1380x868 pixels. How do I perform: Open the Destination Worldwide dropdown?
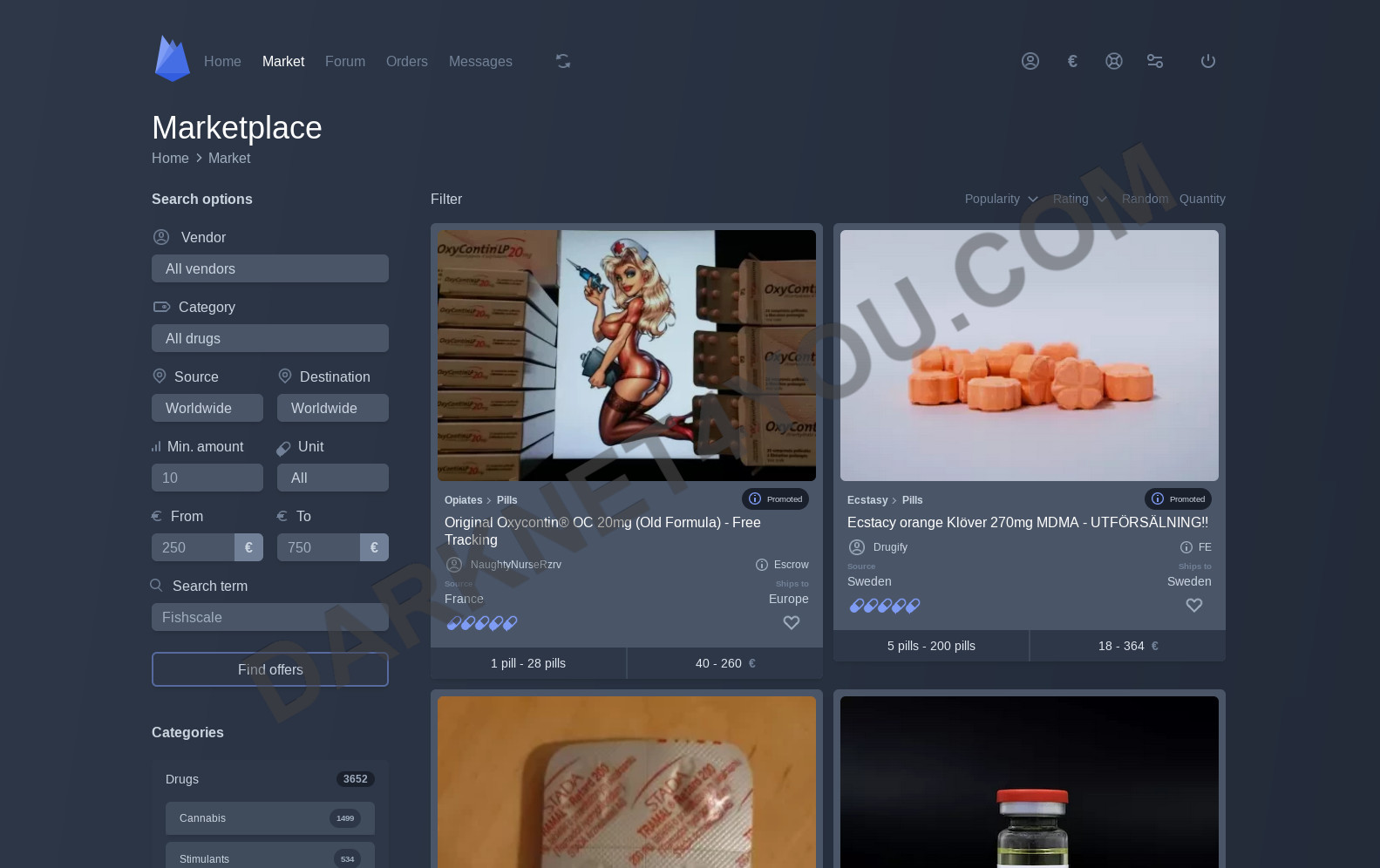point(333,408)
